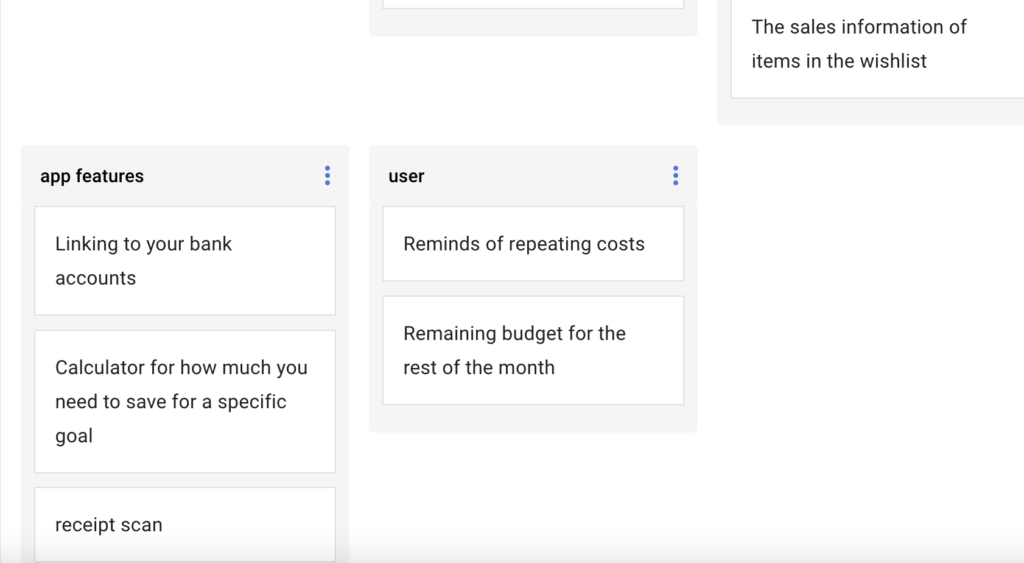The height and width of the screenshot is (563, 1024).
Task: Select the wishlist sales information card
Action: point(875,45)
